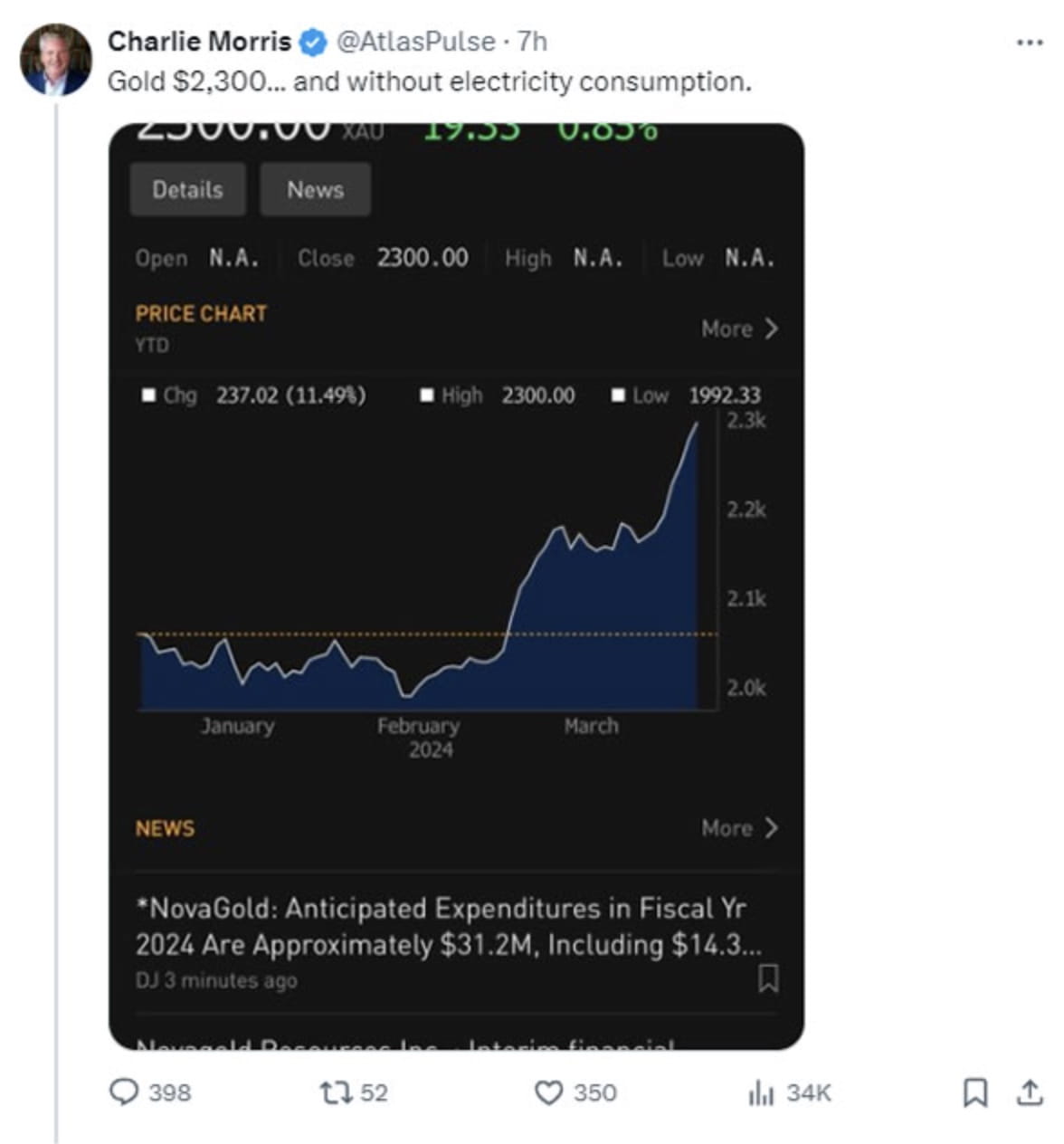
Task: Toggle the Chg legend marker
Action: 147,395
